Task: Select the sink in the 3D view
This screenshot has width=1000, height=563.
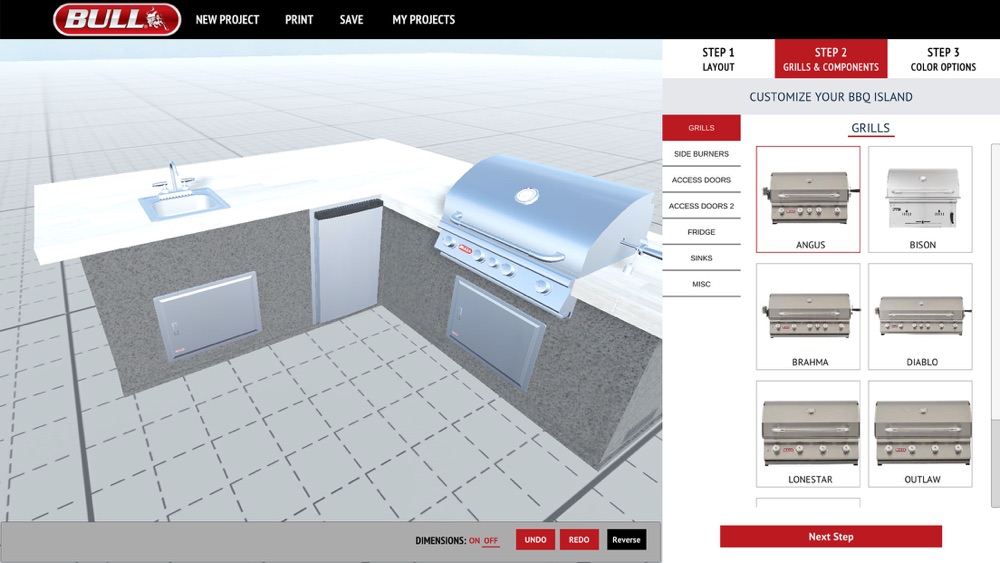Action: point(183,194)
